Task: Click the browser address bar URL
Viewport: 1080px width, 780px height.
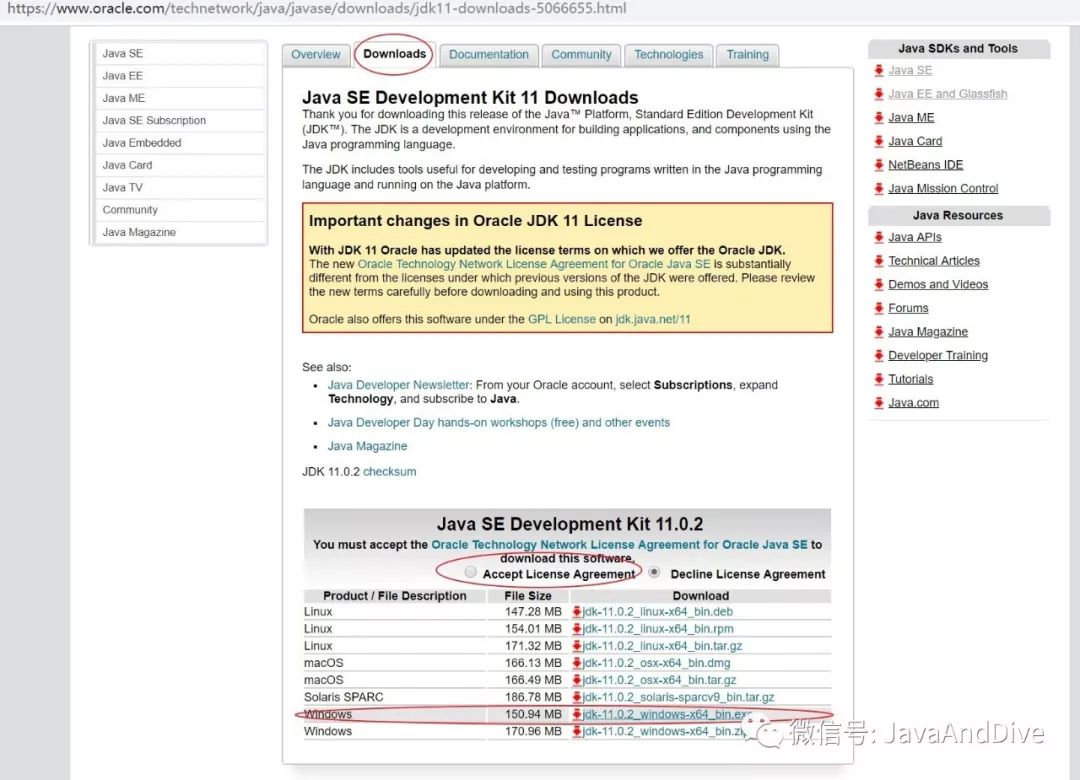Action: coord(317,9)
